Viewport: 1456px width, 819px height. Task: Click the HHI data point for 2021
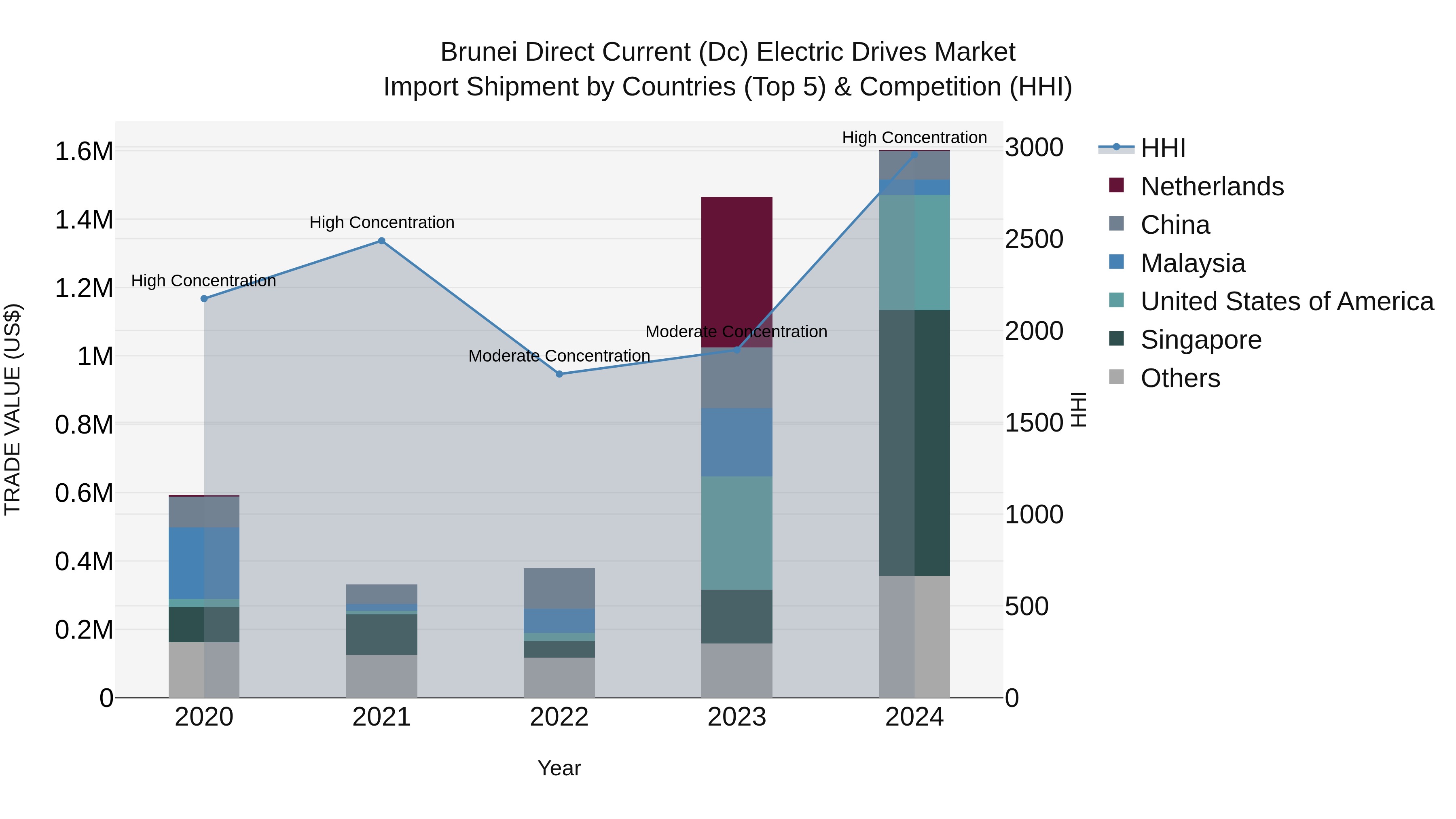click(x=381, y=241)
